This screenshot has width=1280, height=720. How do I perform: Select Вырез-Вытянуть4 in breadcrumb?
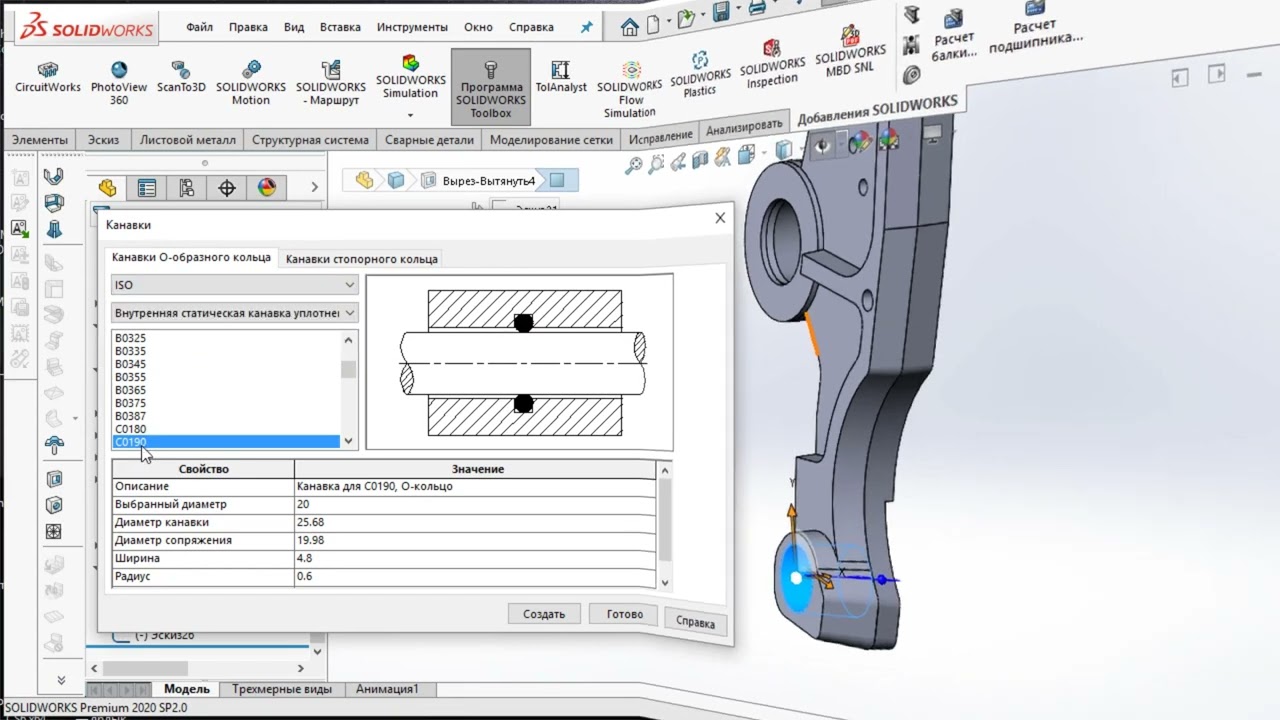491,181
